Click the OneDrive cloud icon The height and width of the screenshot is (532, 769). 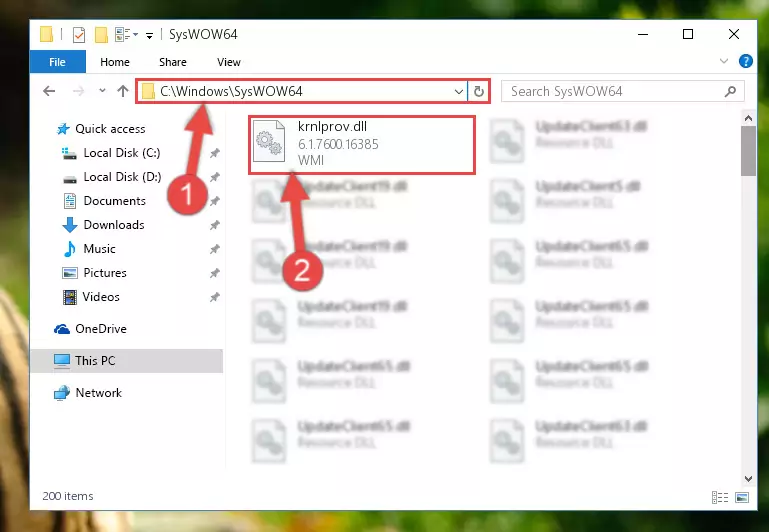point(62,329)
